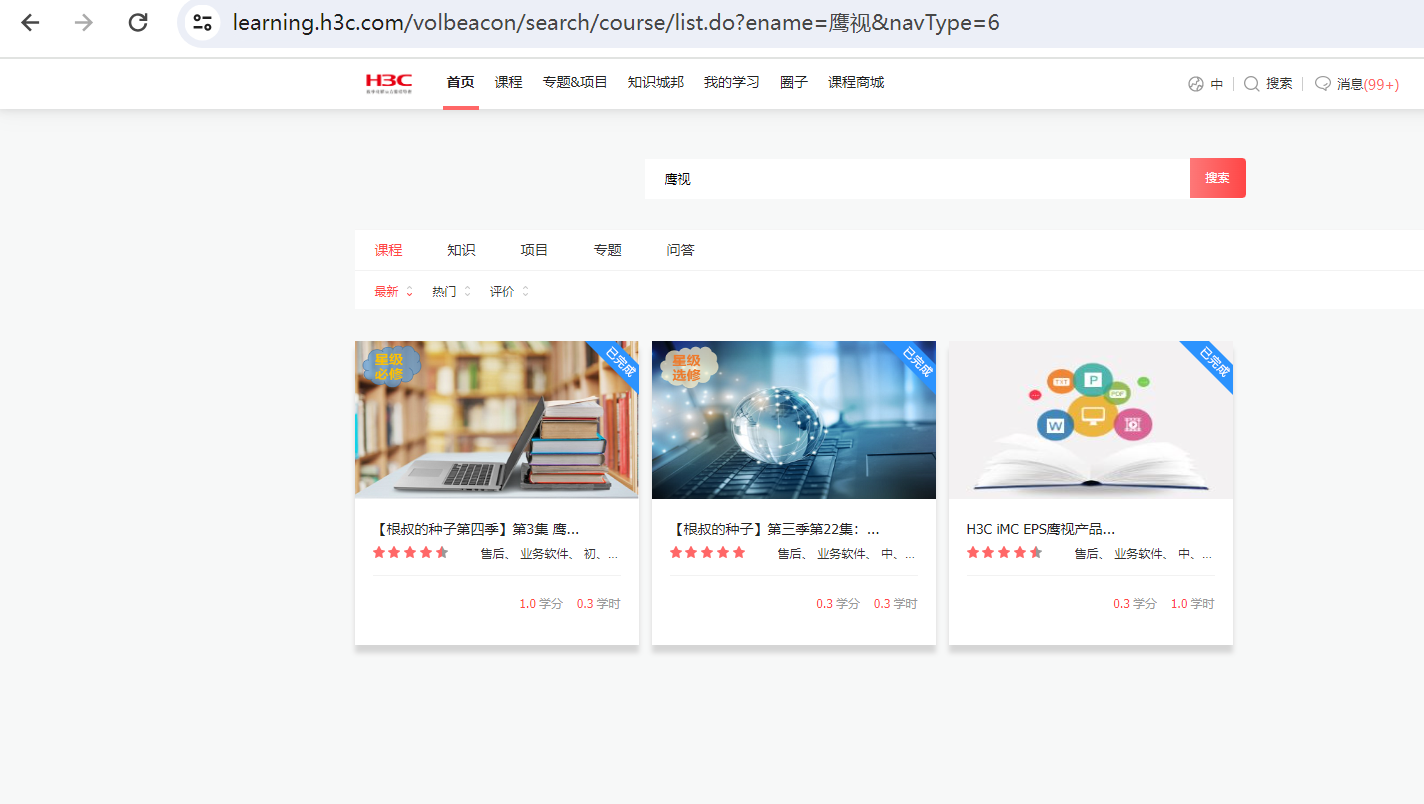Open 圈子 navigation item
Viewport: 1424px width, 804px height.
794,82
